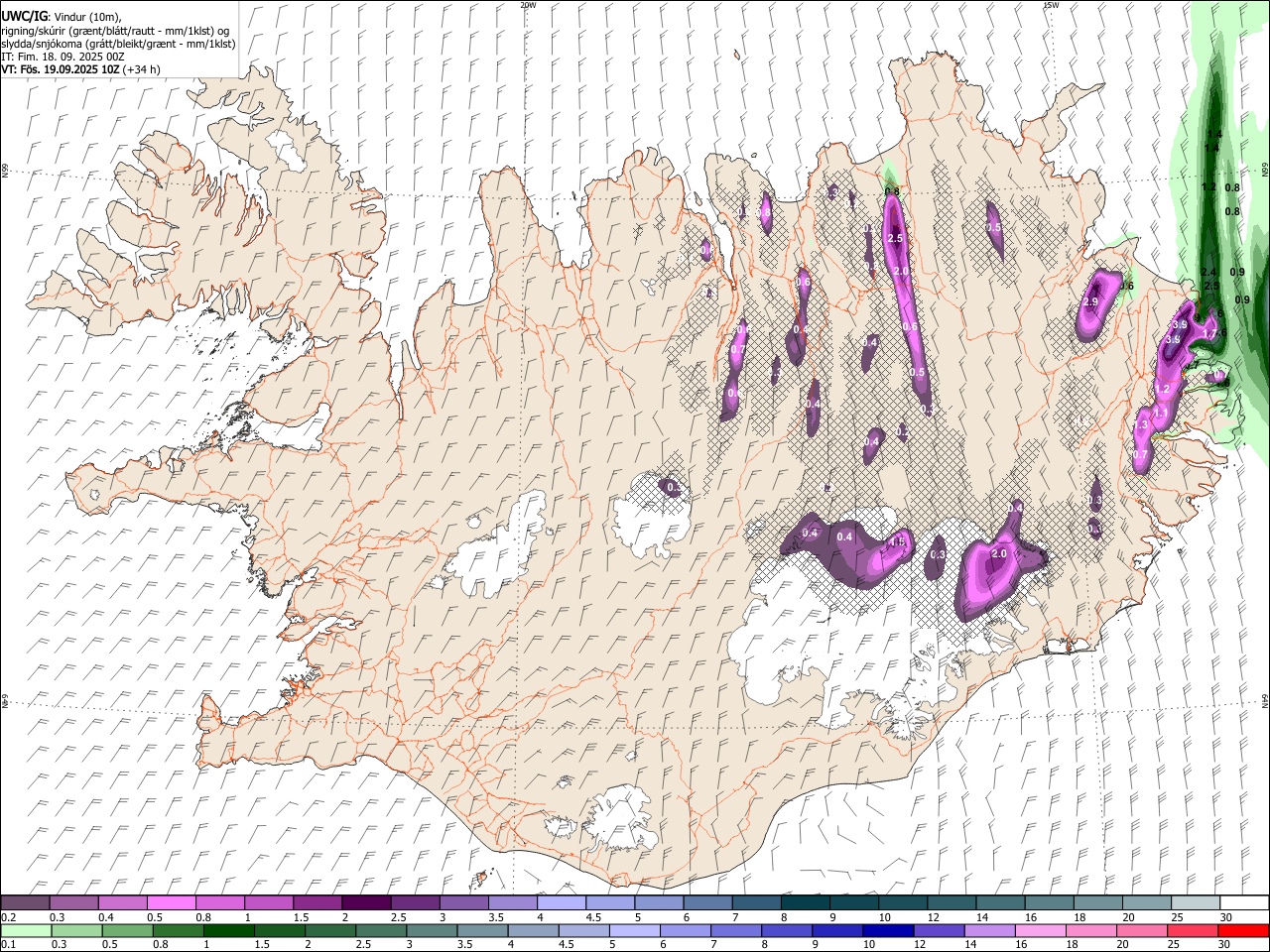1270x952 pixels.
Task: Pick the dark mauve 0.2 swatch in upper legend
Action: (x=25, y=903)
